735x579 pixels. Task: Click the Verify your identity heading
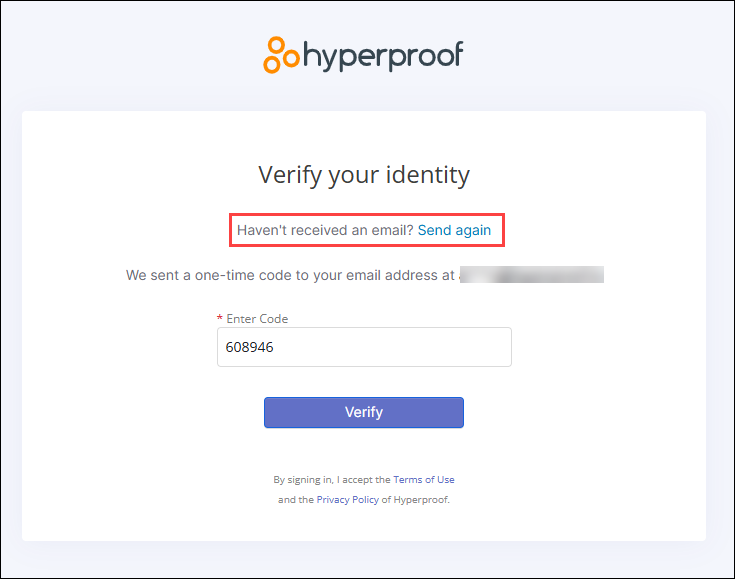364,175
